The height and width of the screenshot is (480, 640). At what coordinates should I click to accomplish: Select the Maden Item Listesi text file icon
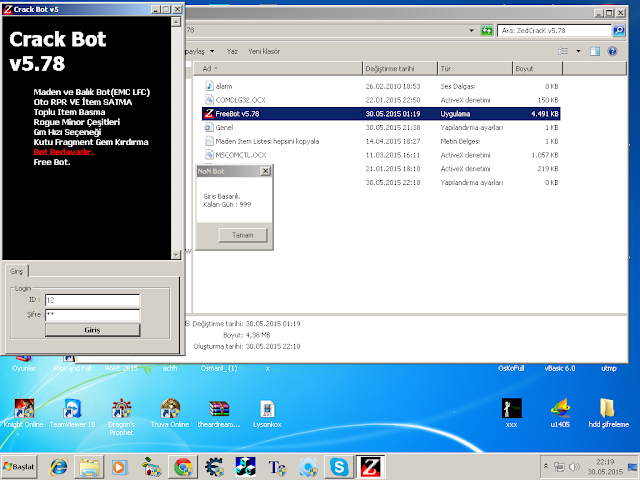[209, 141]
